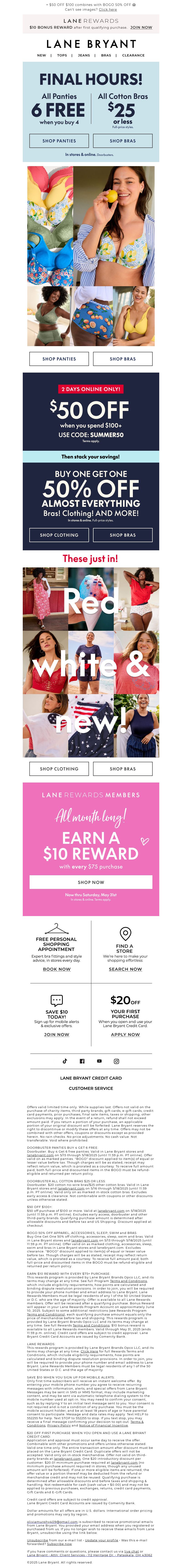182x1568 pixels.
Task: Click the APPLY NOW credit card link
Action: click(x=125, y=1034)
